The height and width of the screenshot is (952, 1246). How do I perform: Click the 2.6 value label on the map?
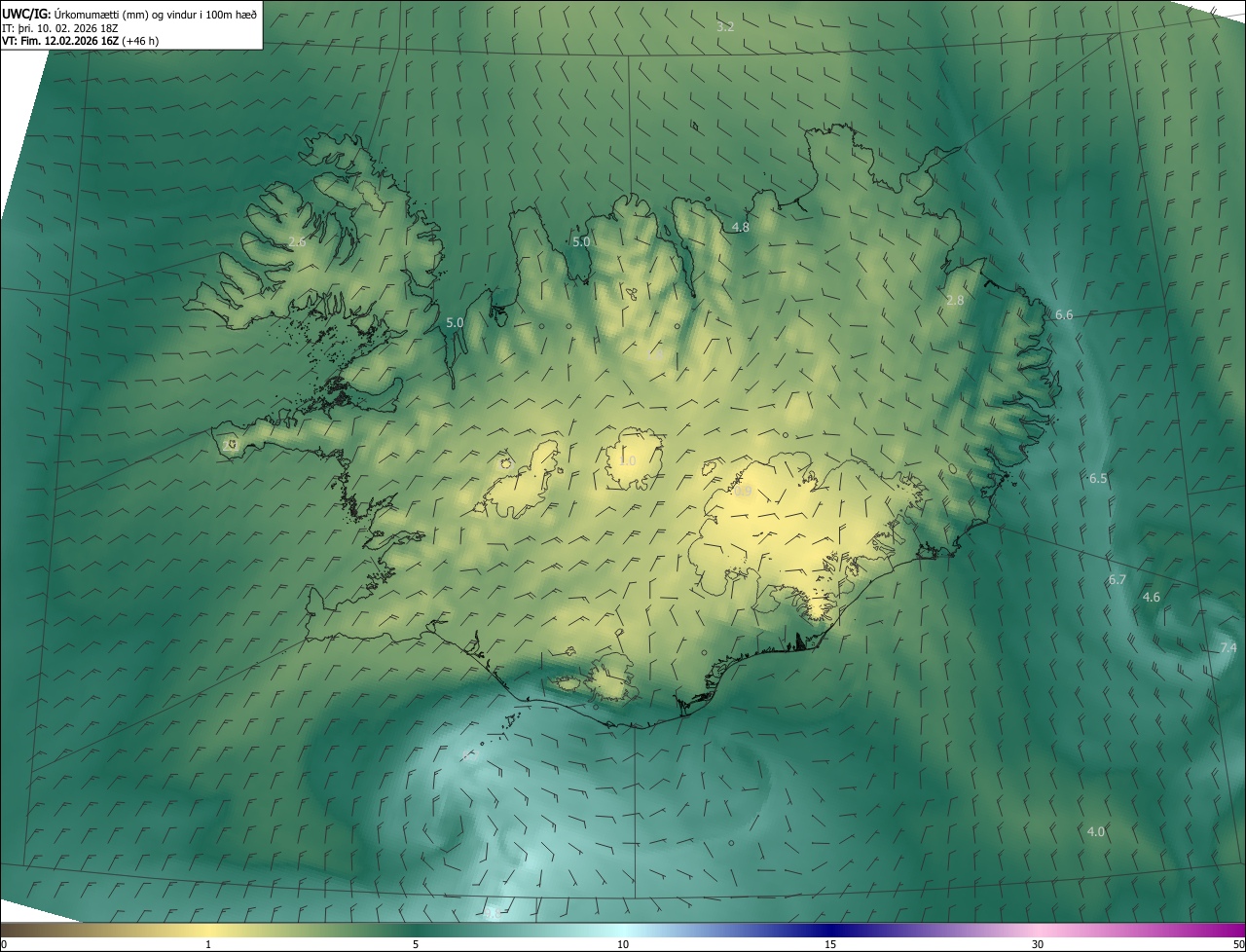(x=297, y=241)
